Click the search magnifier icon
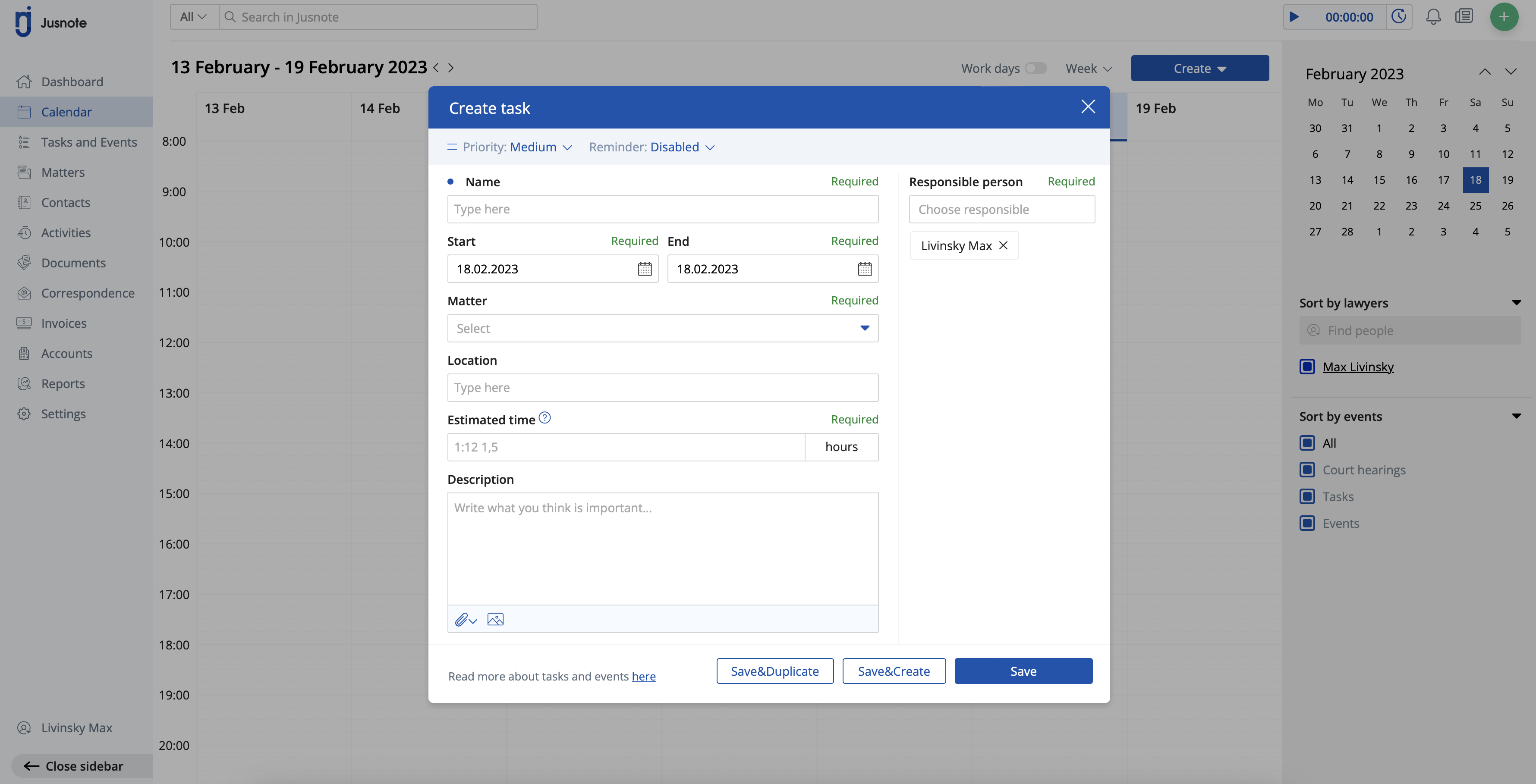 click(x=230, y=17)
